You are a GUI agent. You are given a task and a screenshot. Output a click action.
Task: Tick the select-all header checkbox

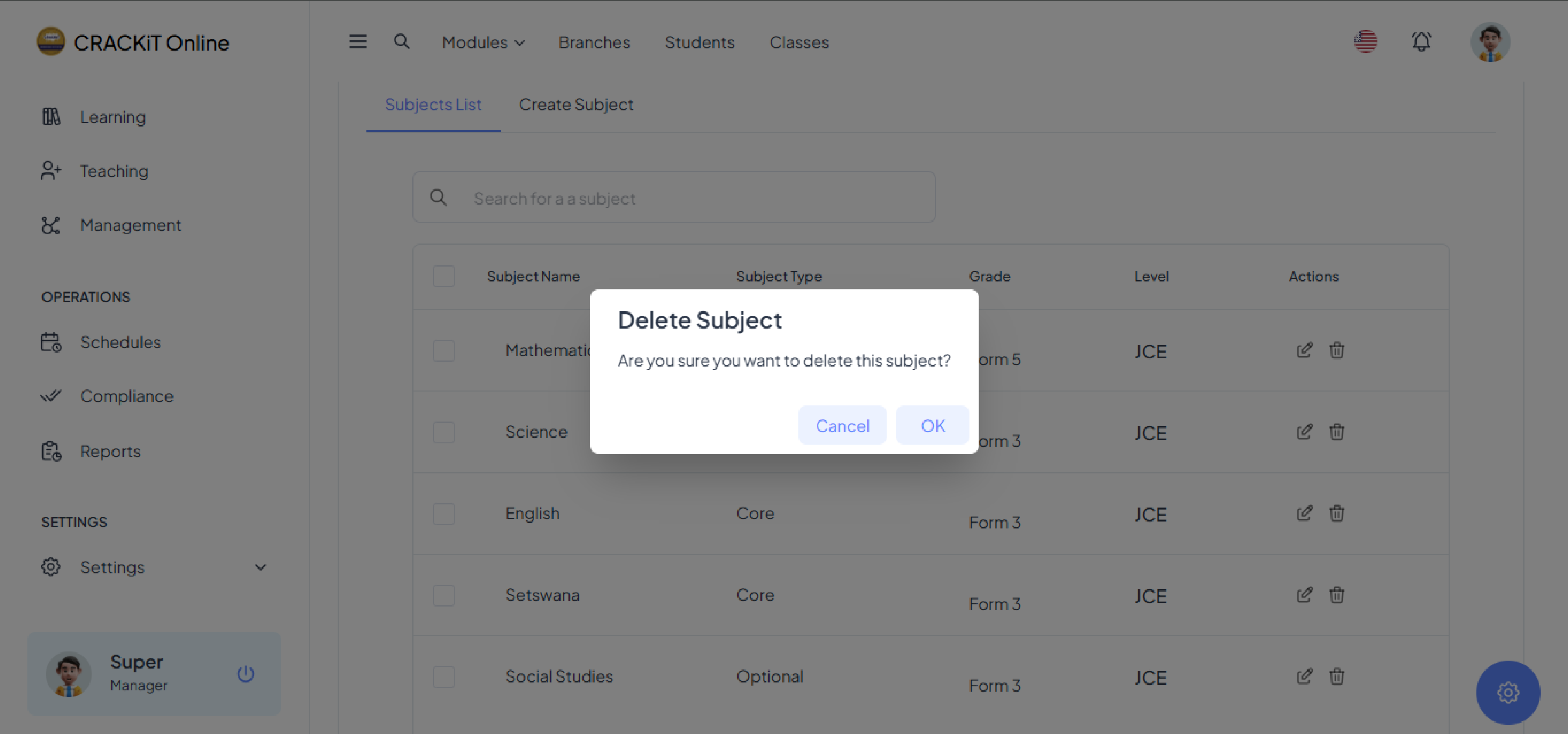tap(444, 276)
